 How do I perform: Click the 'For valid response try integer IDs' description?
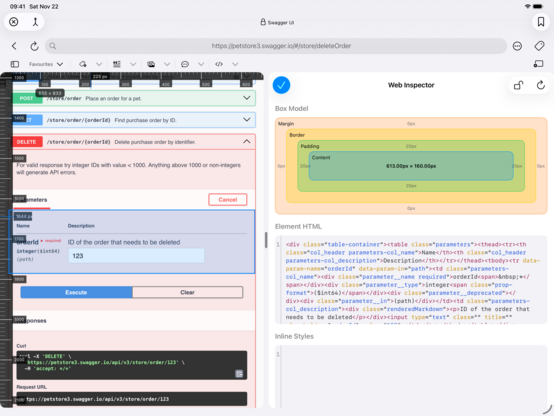[x=129, y=169]
